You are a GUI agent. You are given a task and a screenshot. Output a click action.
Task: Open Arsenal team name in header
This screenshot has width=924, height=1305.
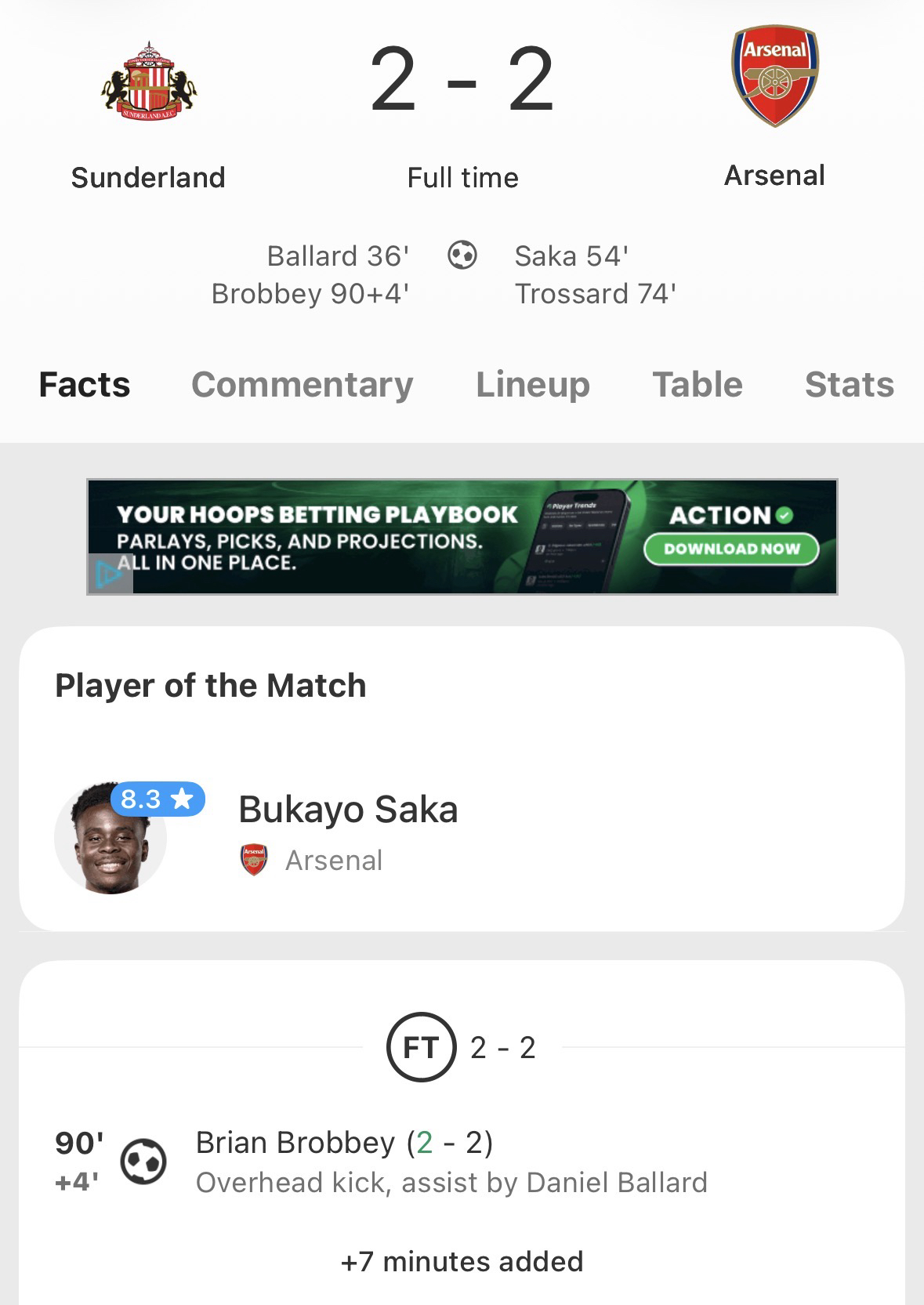pos(774,176)
